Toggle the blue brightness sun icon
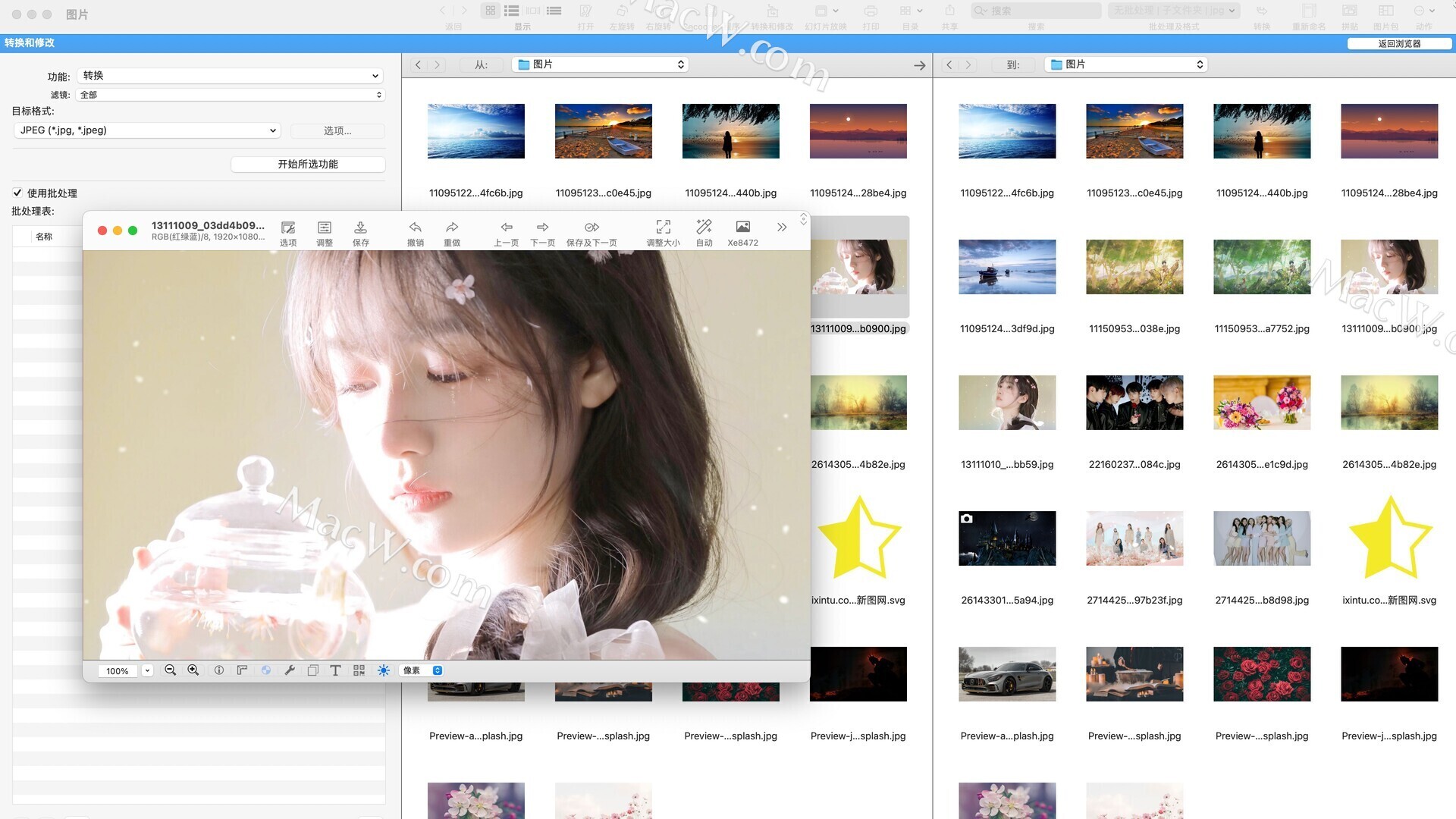This screenshot has width=1456, height=819. coord(384,670)
